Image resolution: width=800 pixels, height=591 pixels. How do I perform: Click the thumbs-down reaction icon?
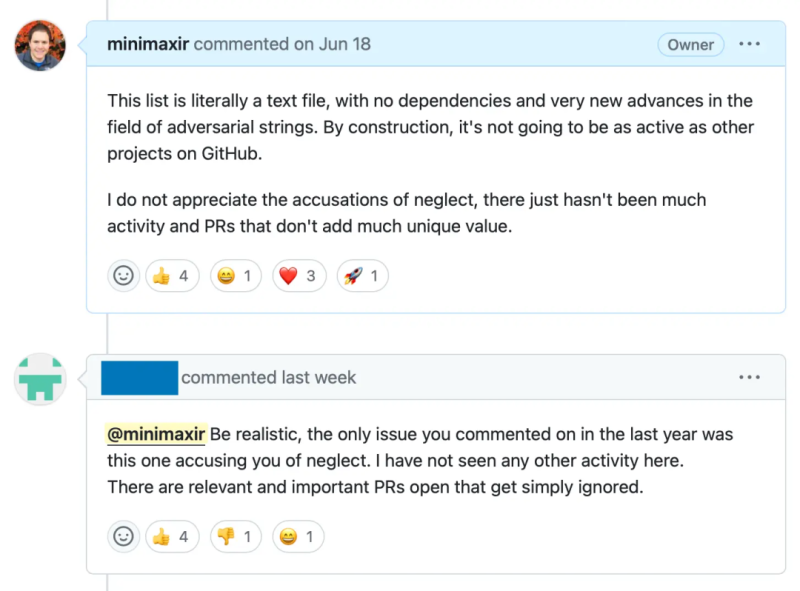click(236, 536)
